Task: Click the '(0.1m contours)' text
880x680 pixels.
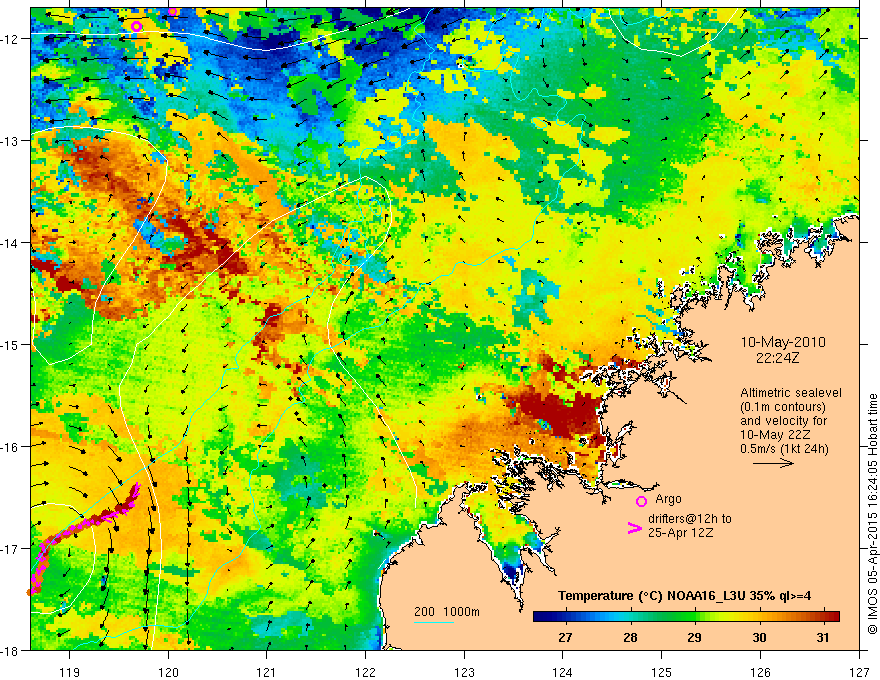Action: [782, 407]
